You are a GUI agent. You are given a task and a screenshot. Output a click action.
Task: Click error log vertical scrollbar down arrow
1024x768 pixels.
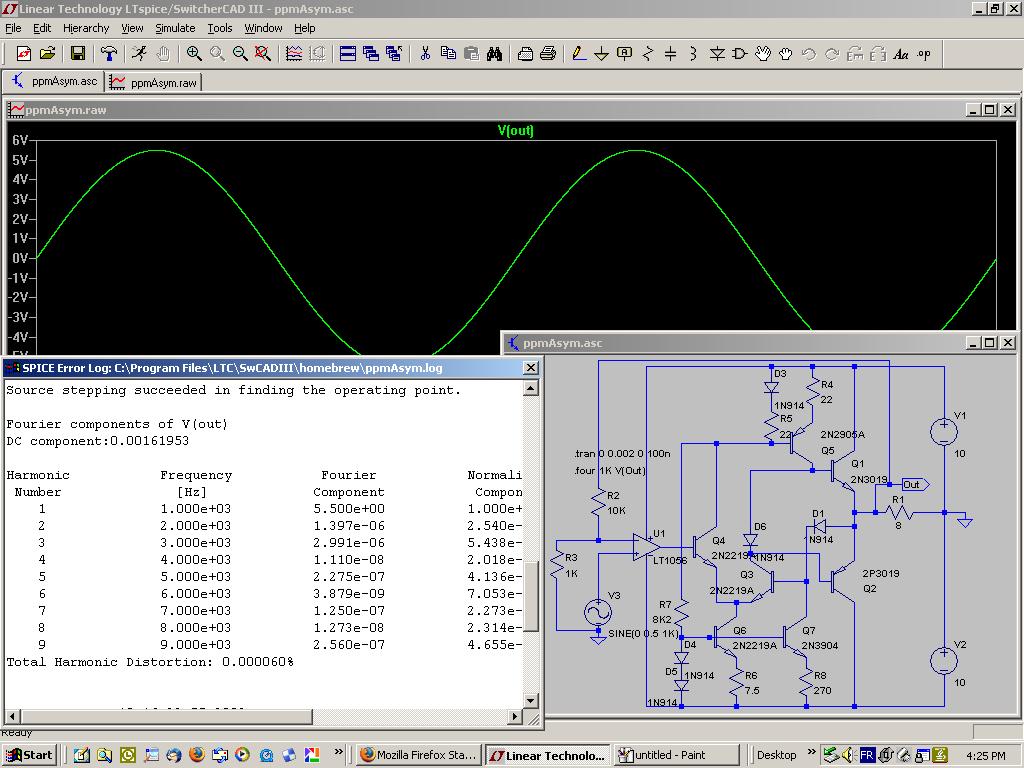tap(531, 699)
